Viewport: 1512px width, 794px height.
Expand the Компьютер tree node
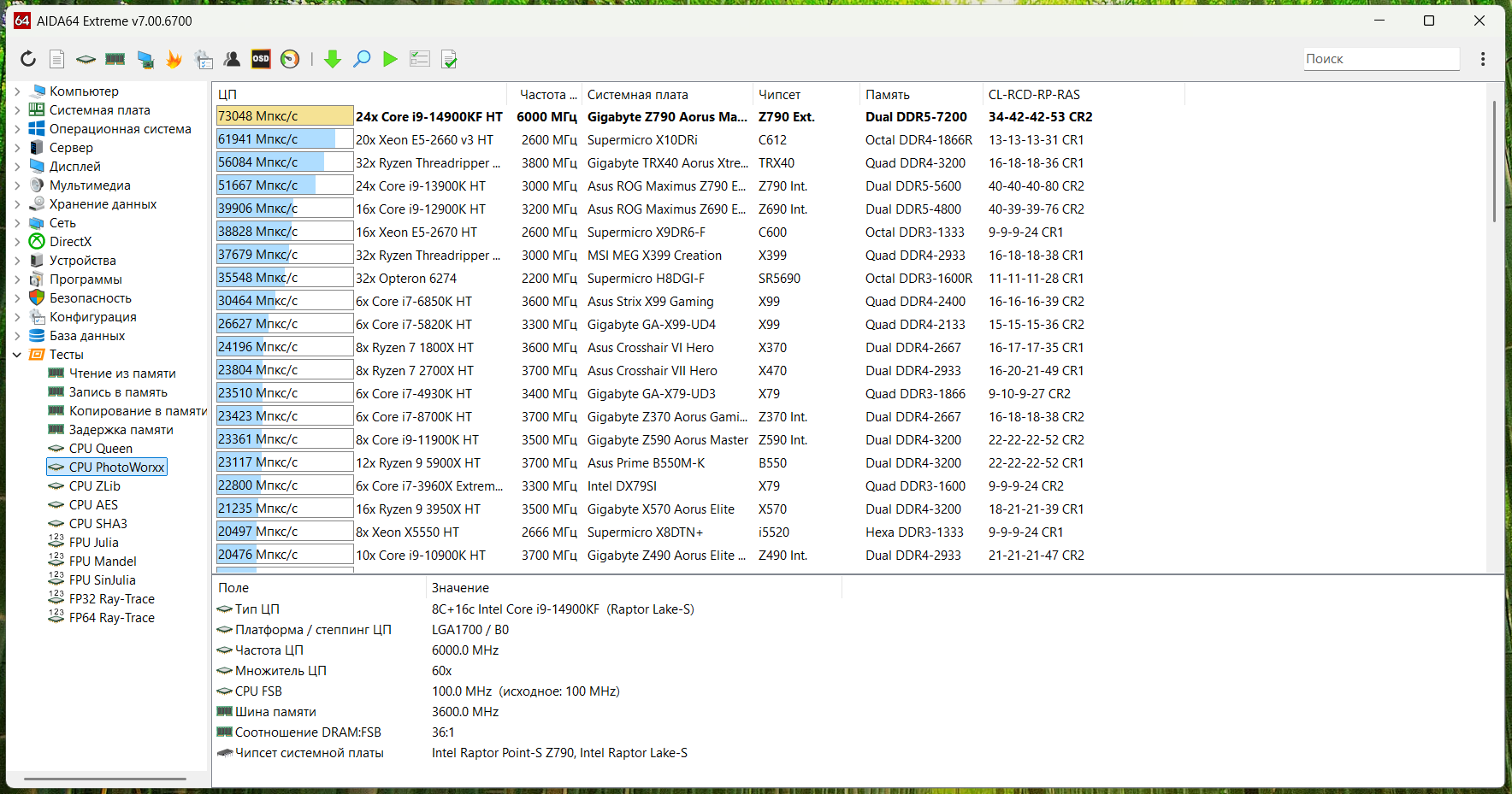pyautogui.click(x=17, y=91)
